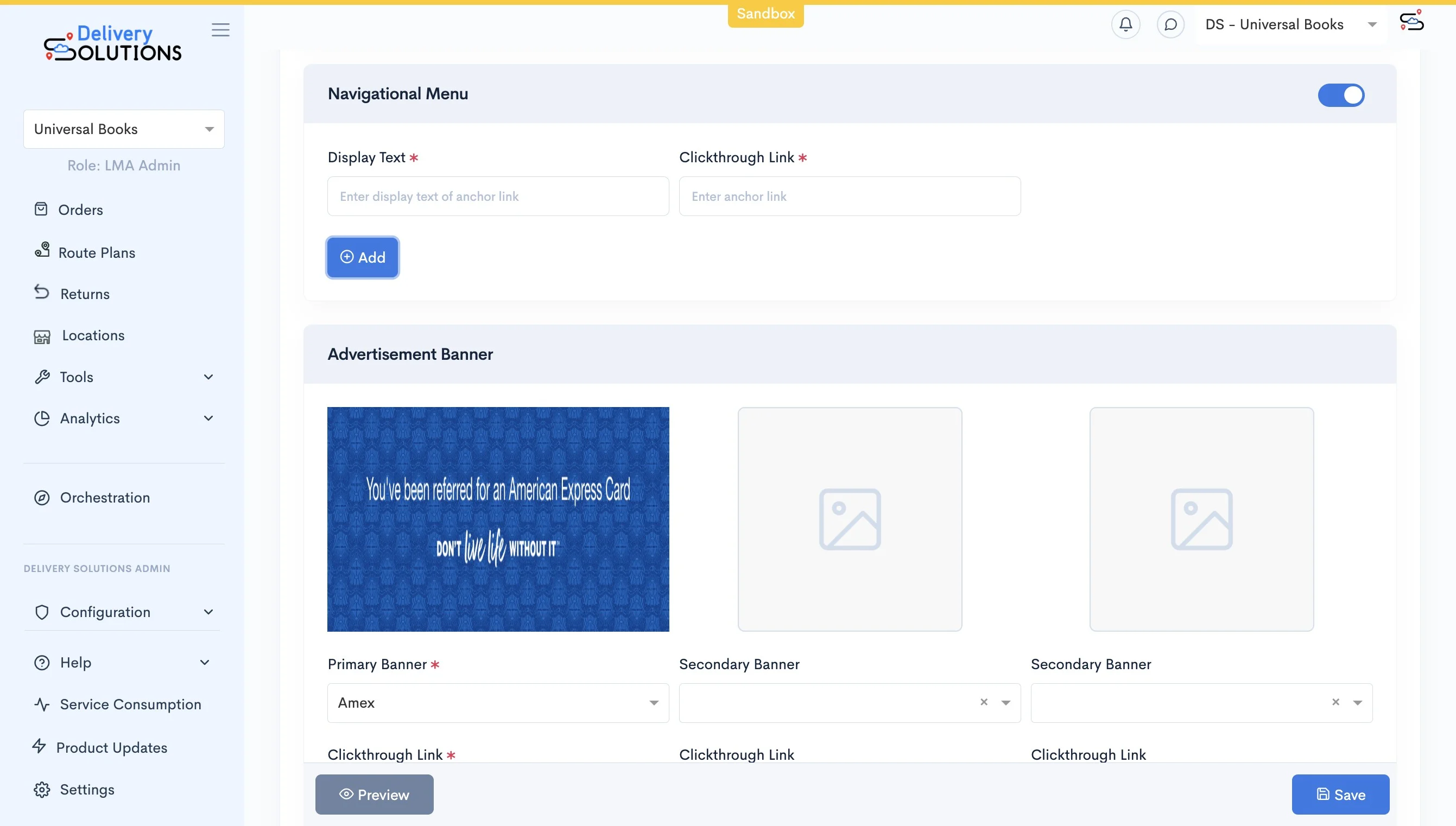Open Locations menu item

93,335
